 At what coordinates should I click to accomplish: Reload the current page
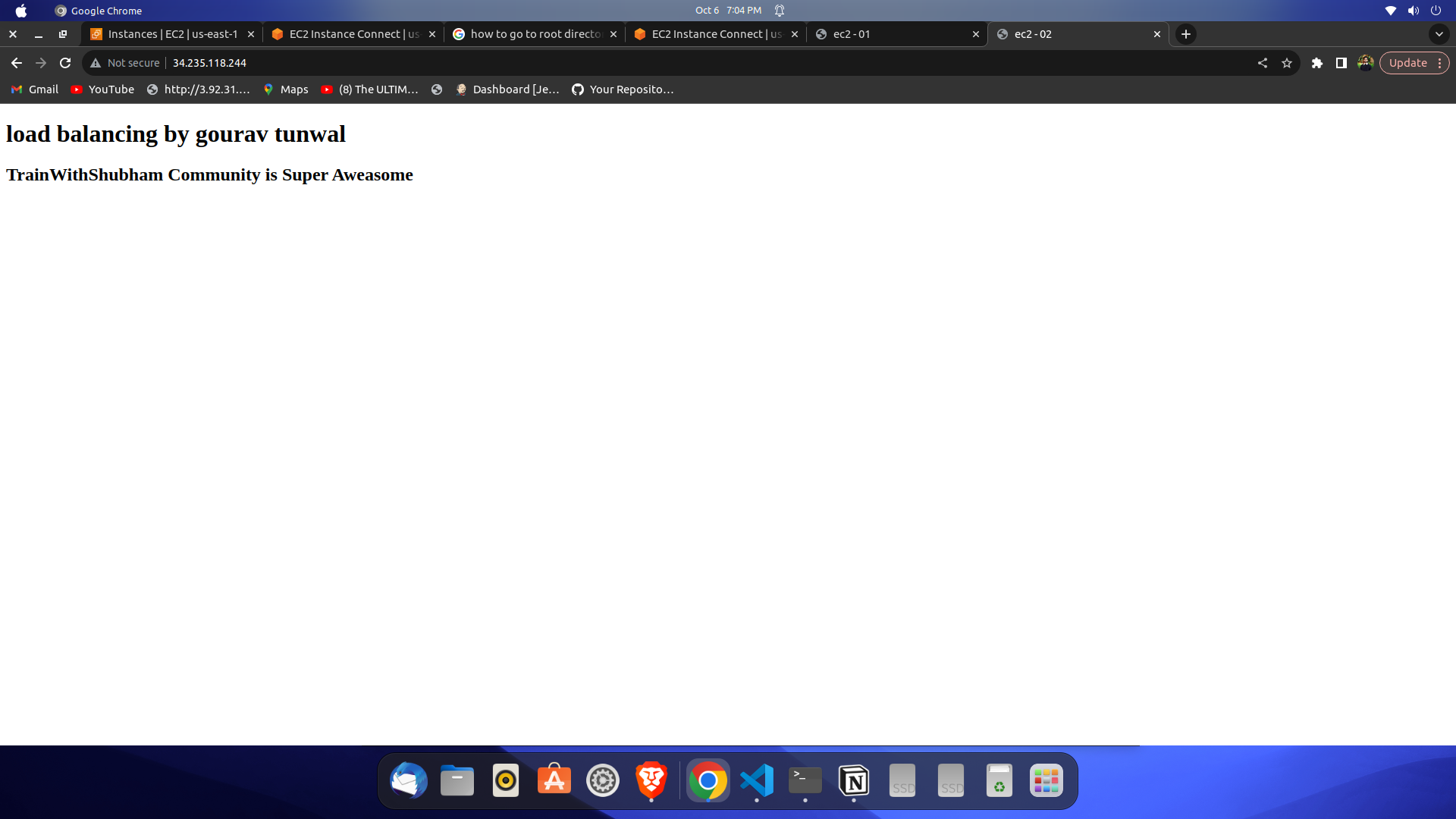click(x=65, y=63)
